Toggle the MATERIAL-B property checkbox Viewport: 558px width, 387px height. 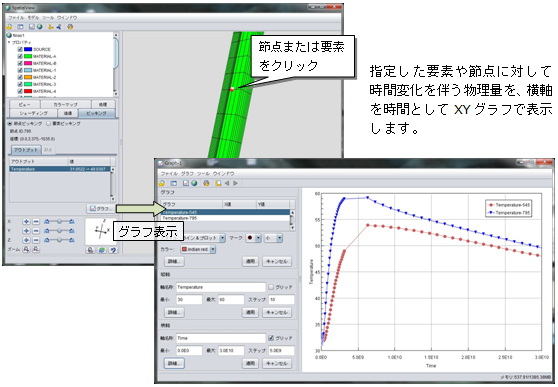pos(20,63)
